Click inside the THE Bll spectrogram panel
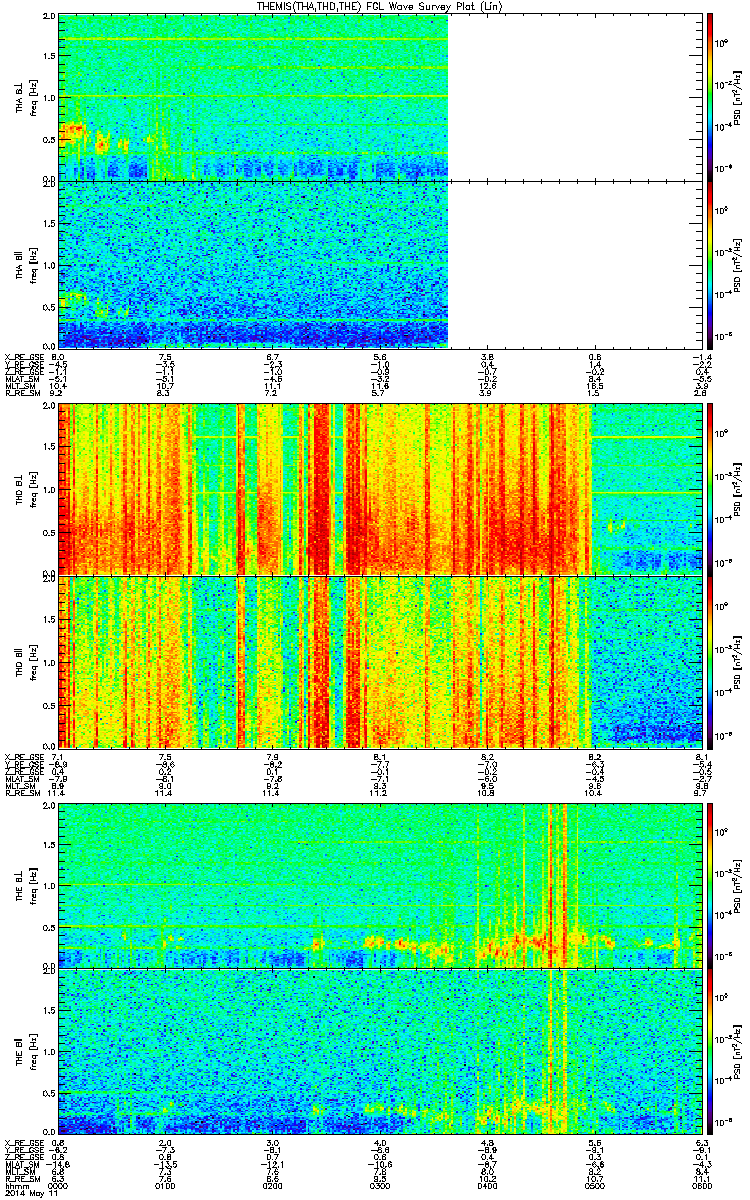The width and height of the screenshot is (750, 1200). (381, 1051)
